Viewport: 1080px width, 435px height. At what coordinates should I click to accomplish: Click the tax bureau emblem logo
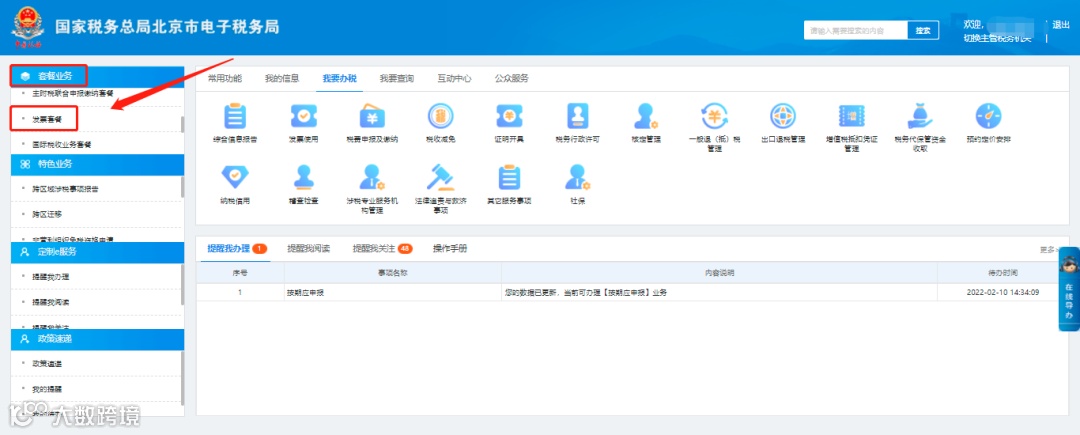tap(27, 28)
